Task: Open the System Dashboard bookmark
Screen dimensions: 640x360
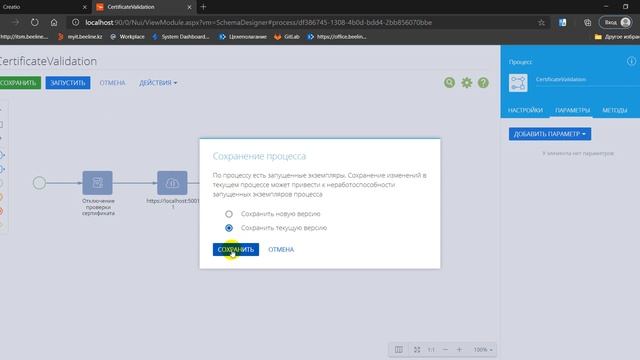Action: pyautogui.click(x=181, y=37)
